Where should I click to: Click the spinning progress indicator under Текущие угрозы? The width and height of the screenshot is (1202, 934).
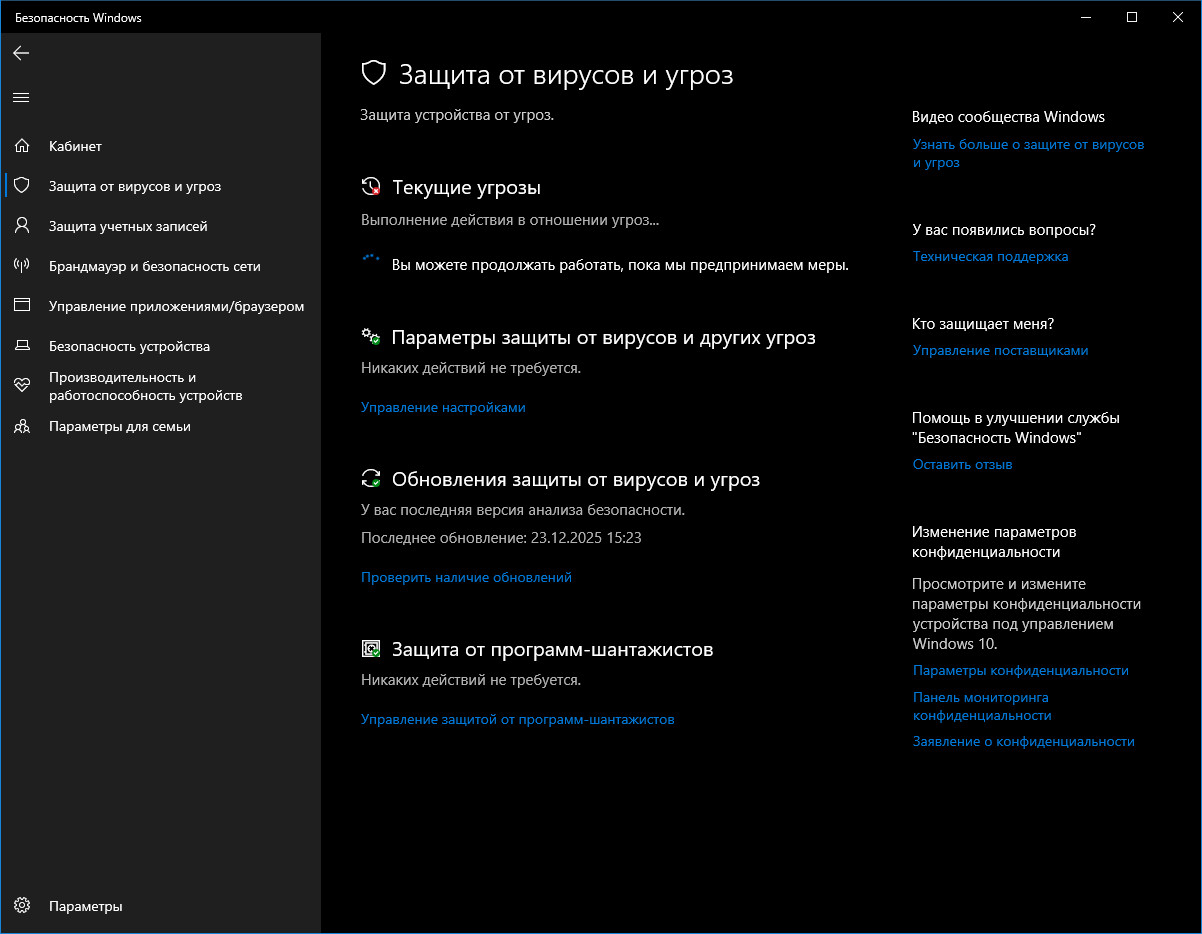pos(371,259)
